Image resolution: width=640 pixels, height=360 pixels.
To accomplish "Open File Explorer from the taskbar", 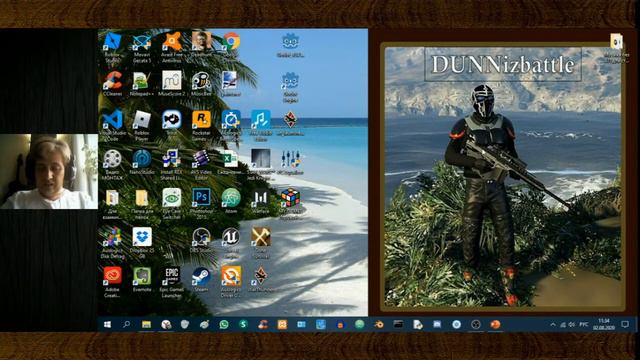I will (146, 324).
